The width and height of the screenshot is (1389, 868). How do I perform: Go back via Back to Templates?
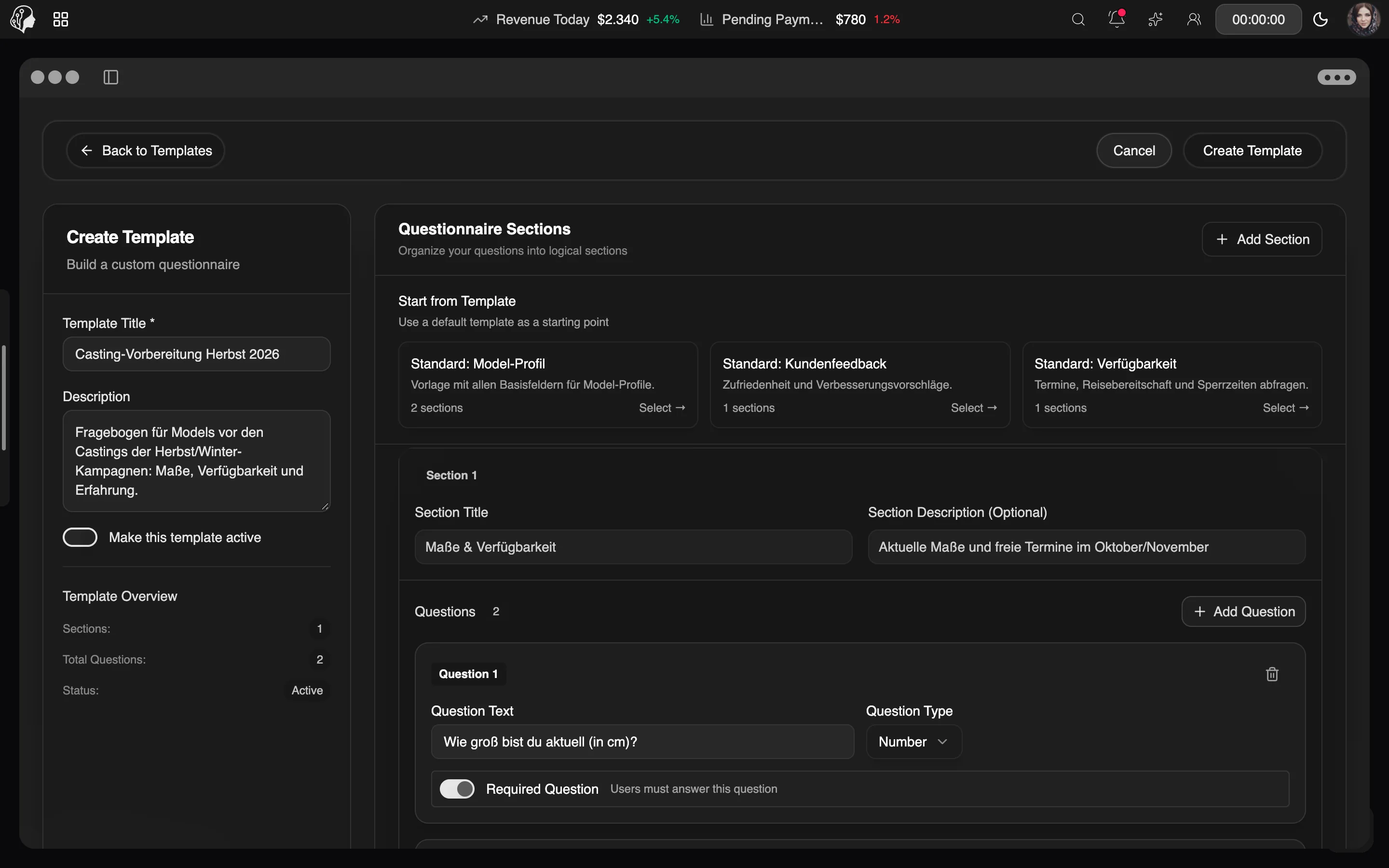(x=145, y=150)
